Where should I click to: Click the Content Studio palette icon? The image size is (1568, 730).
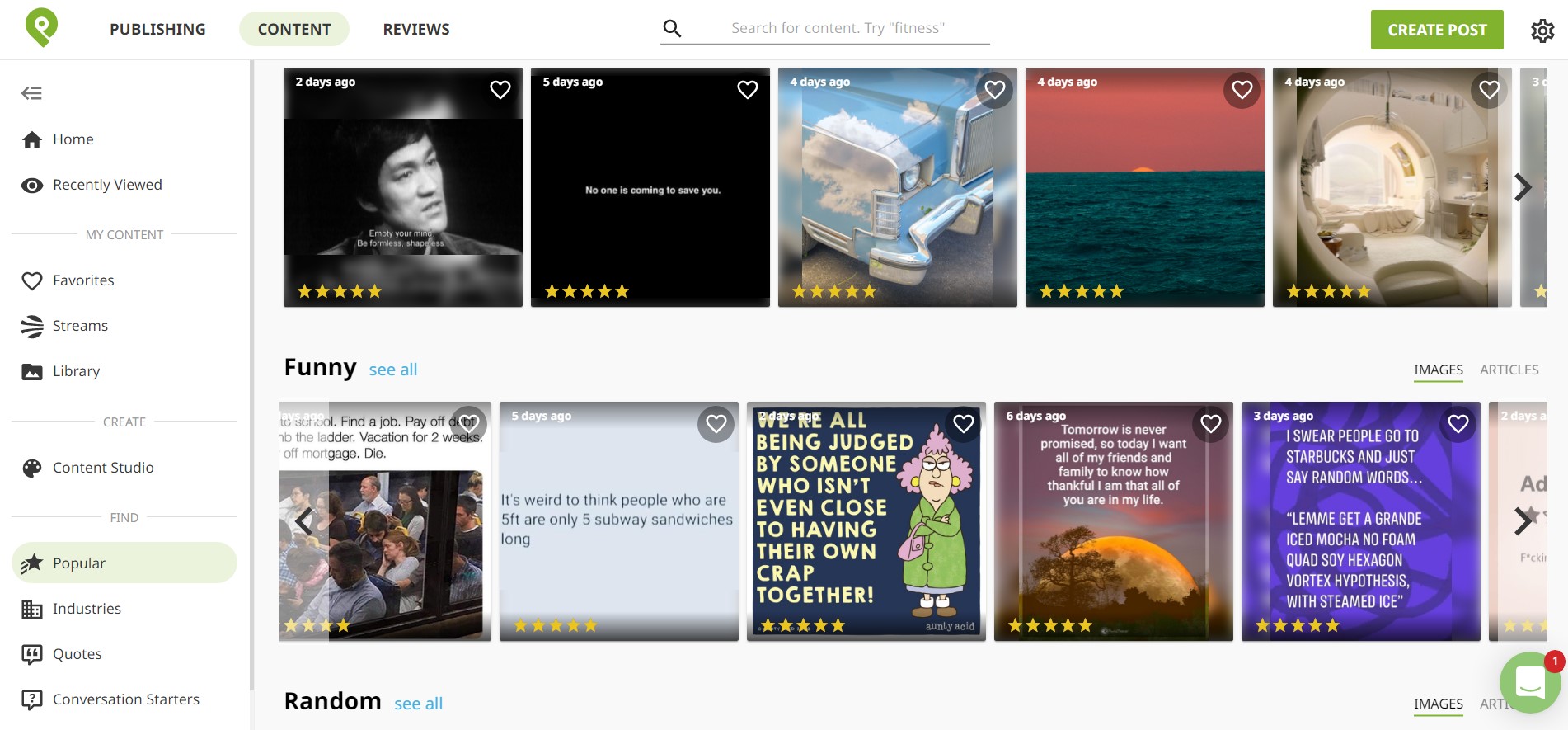point(32,468)
